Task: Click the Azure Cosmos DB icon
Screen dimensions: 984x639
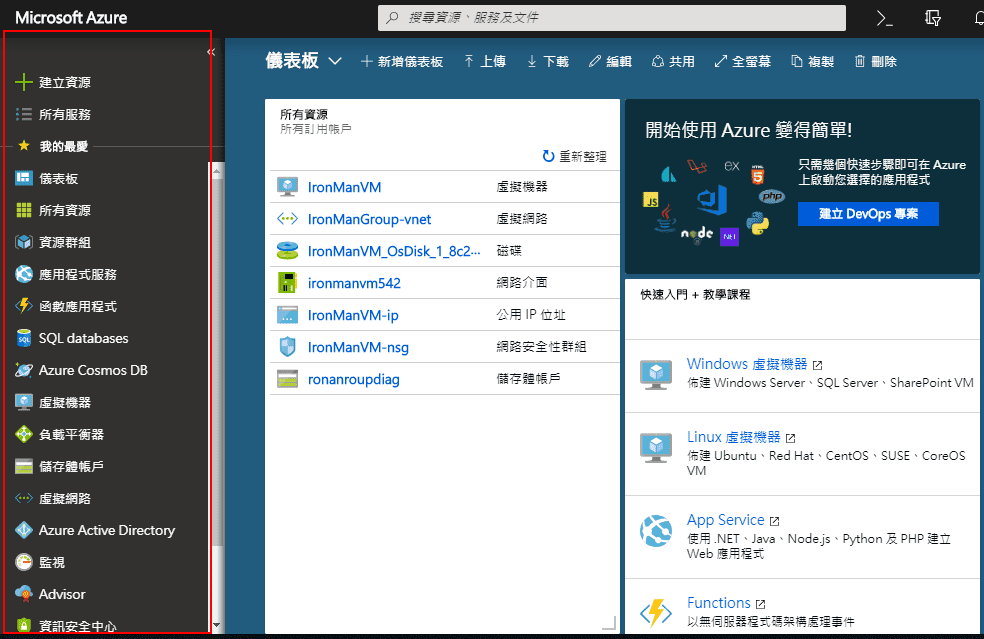Action: [x=24, y=370]
